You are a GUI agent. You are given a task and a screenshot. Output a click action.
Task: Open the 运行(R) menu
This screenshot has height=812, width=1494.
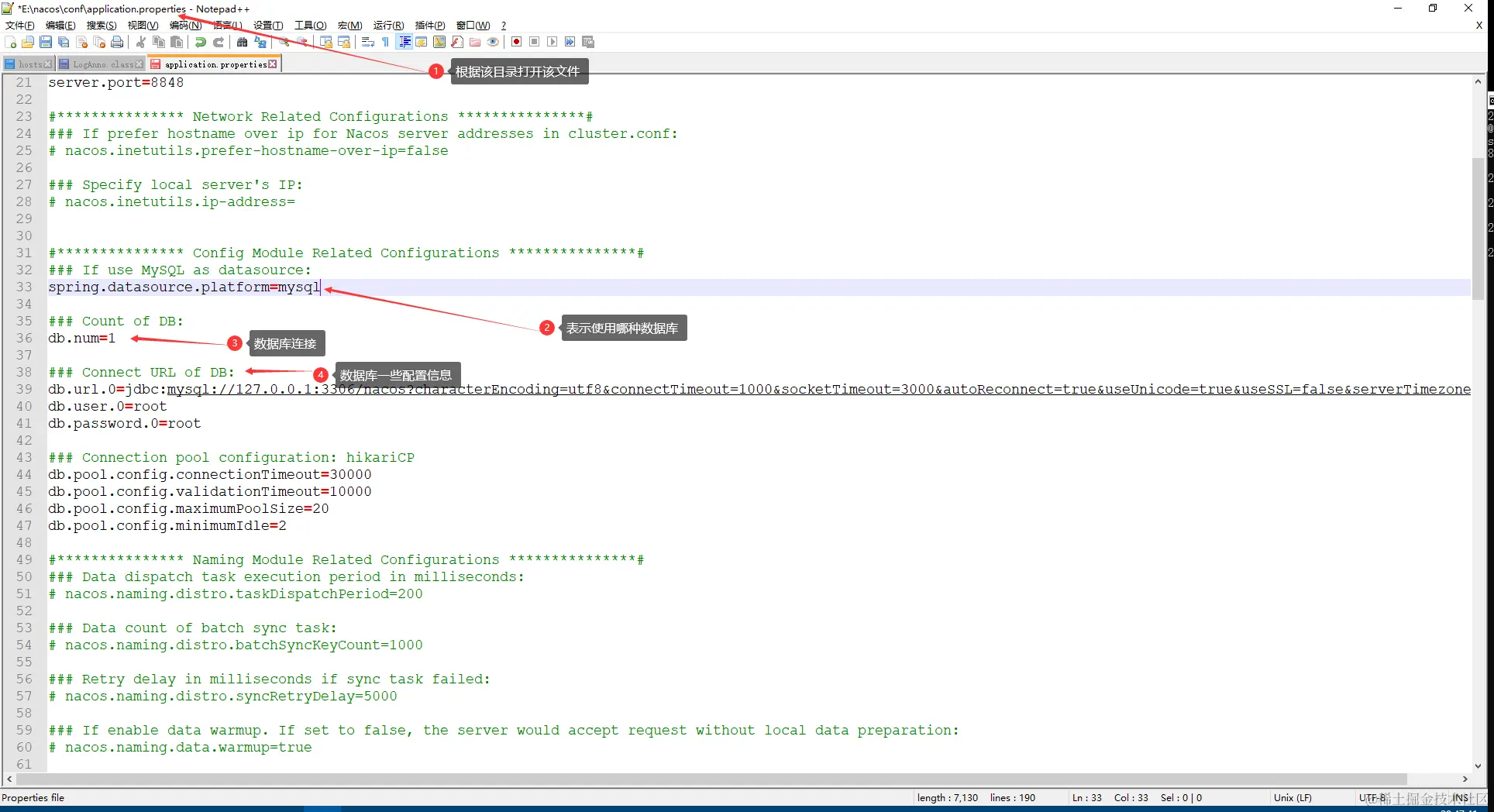coord(388,26)
